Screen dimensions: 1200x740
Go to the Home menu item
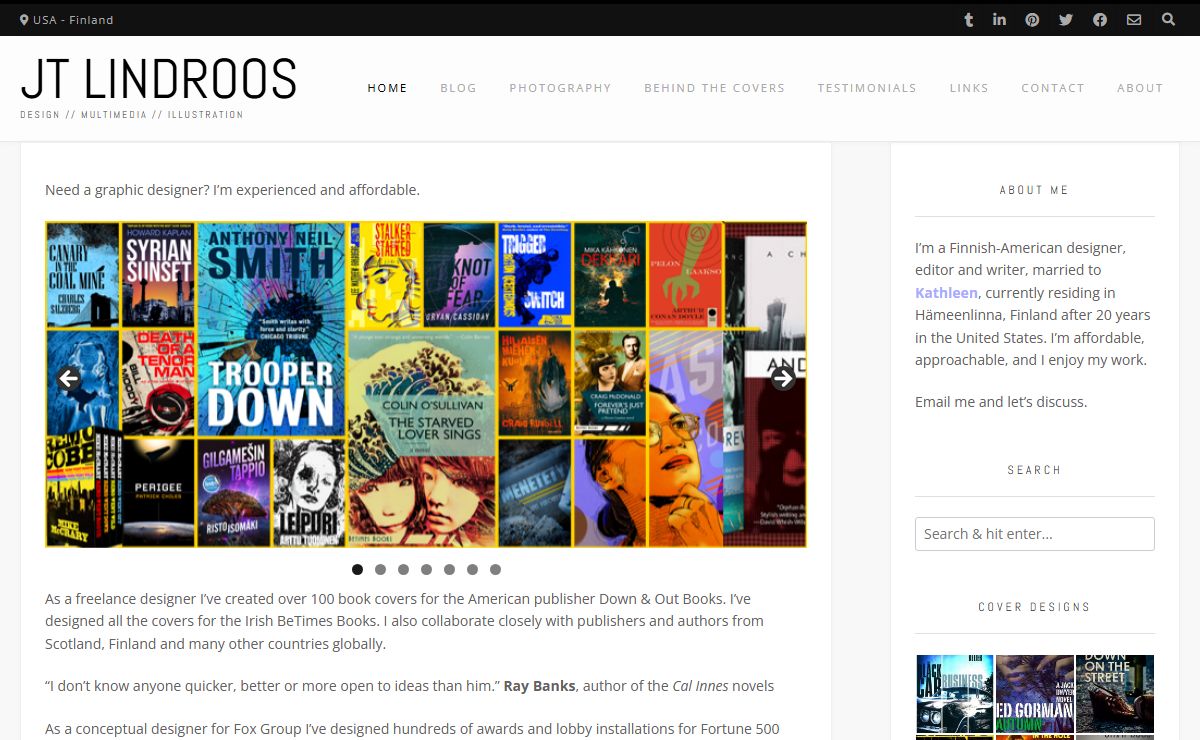click(387, 88)
